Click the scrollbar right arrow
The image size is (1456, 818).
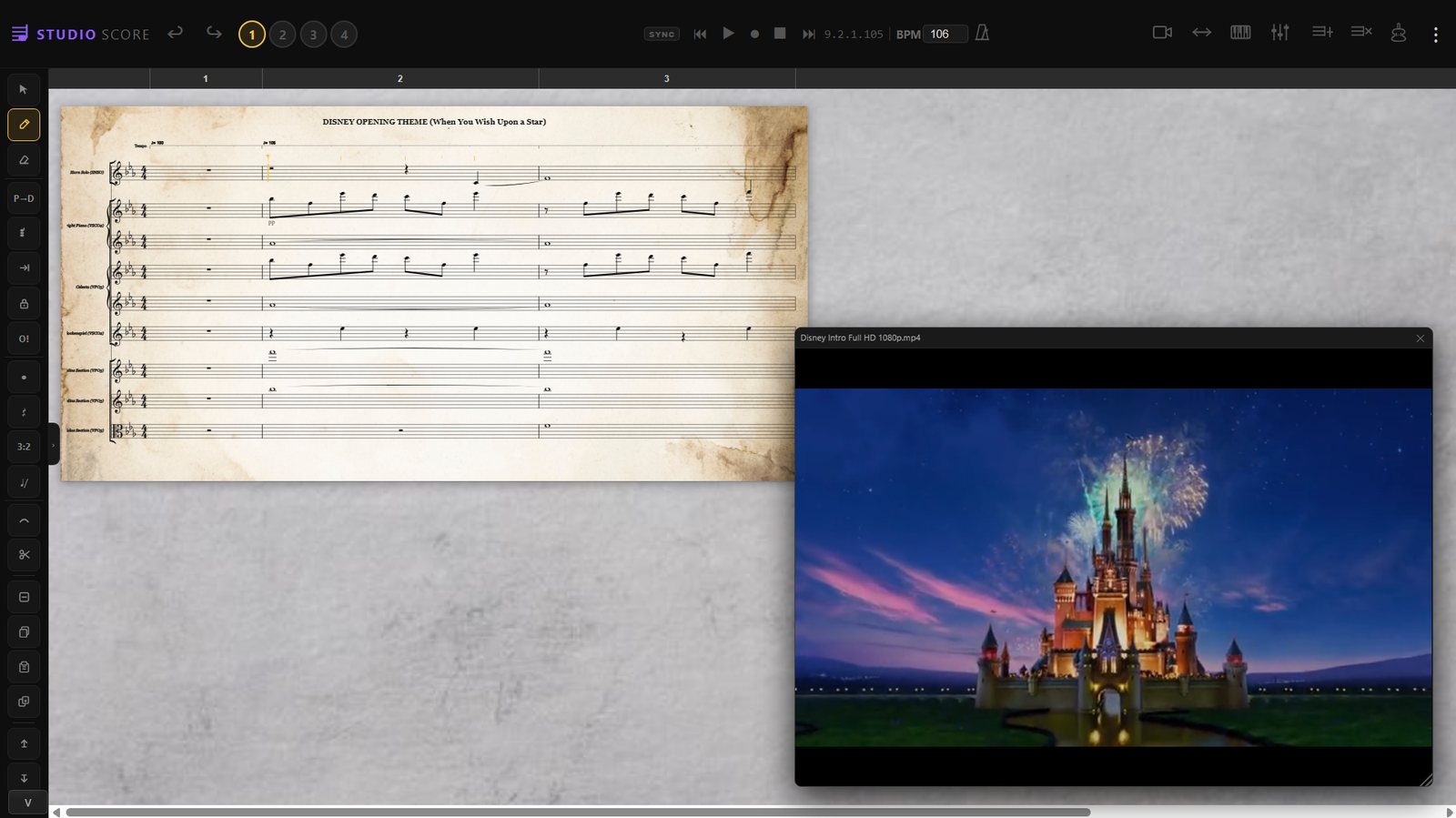tap(1450, 812)
